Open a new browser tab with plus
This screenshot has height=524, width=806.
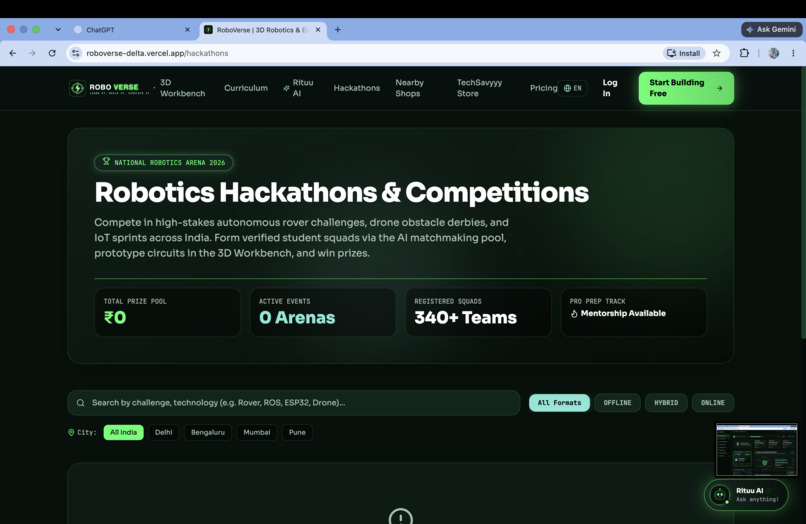point(338,30)
